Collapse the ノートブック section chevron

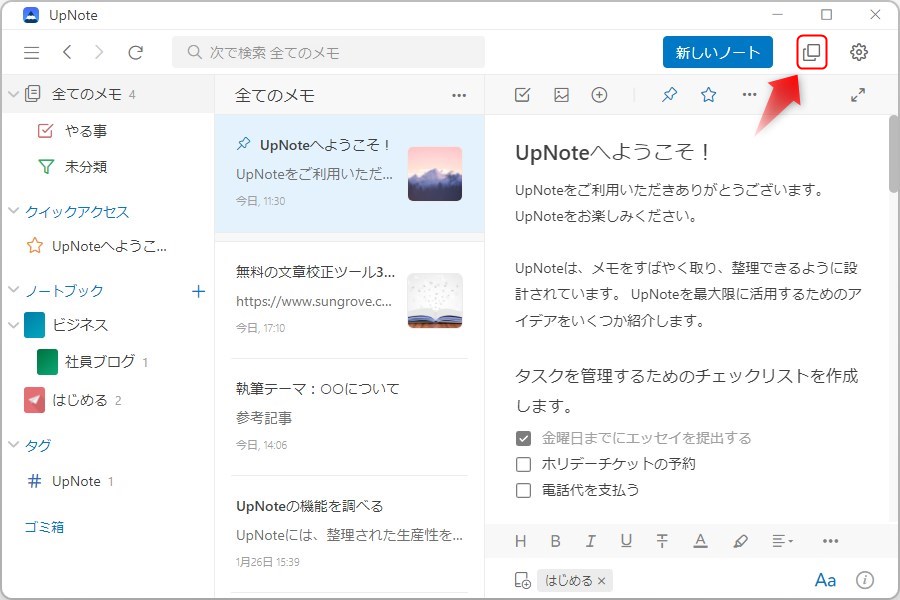pos(14,290)
